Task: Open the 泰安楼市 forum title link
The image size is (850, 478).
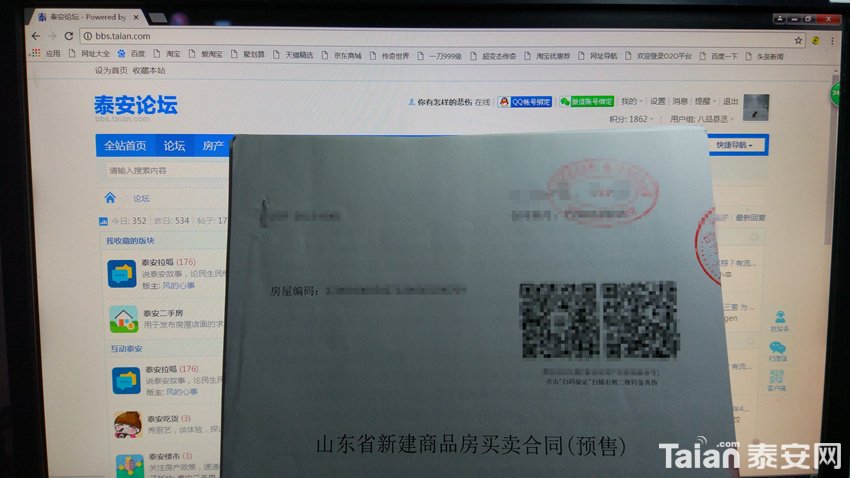Action: click(x=165, y=456)
